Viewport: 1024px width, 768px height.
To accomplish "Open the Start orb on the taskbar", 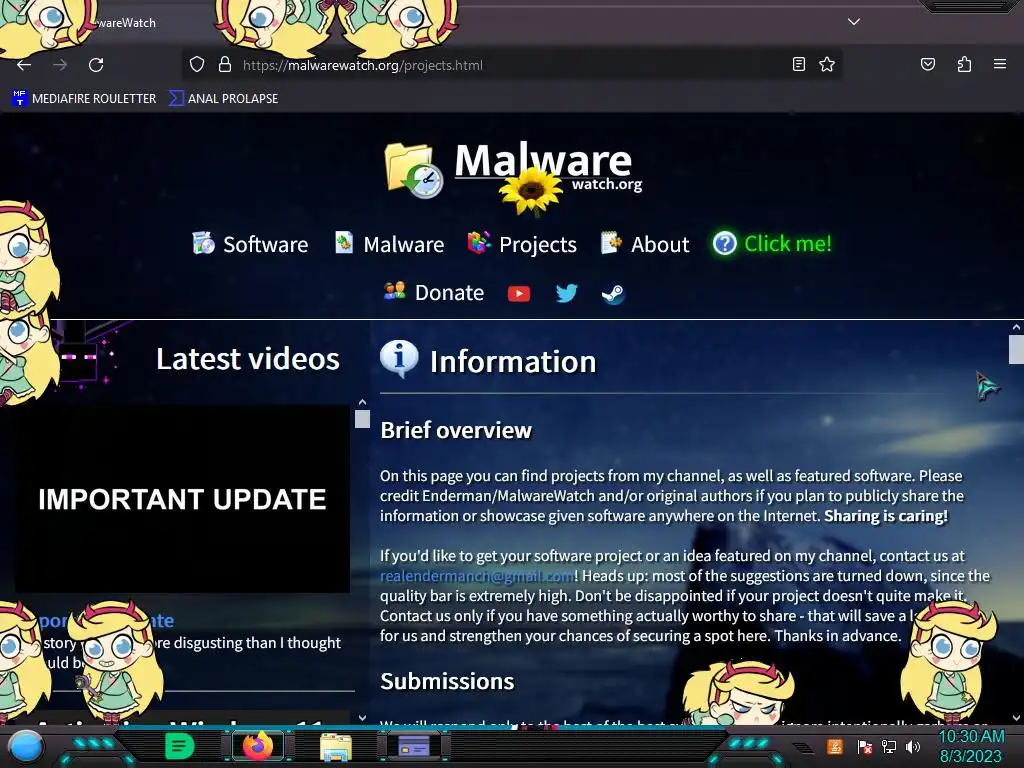I will (x=26, y=746).
